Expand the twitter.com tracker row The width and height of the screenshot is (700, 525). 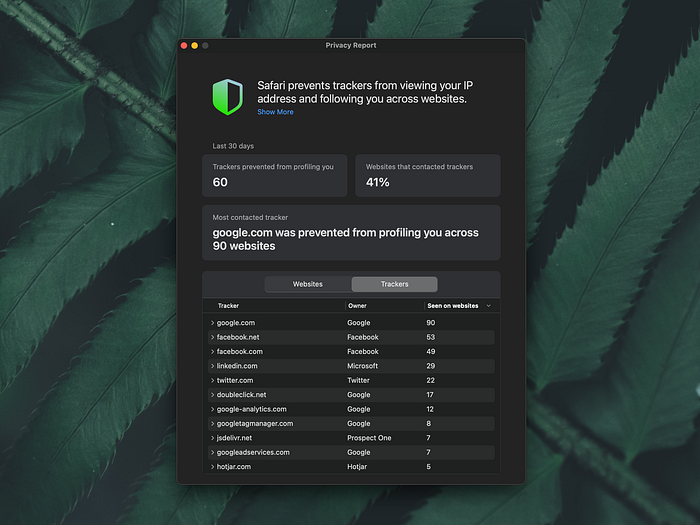click(212, 380)
